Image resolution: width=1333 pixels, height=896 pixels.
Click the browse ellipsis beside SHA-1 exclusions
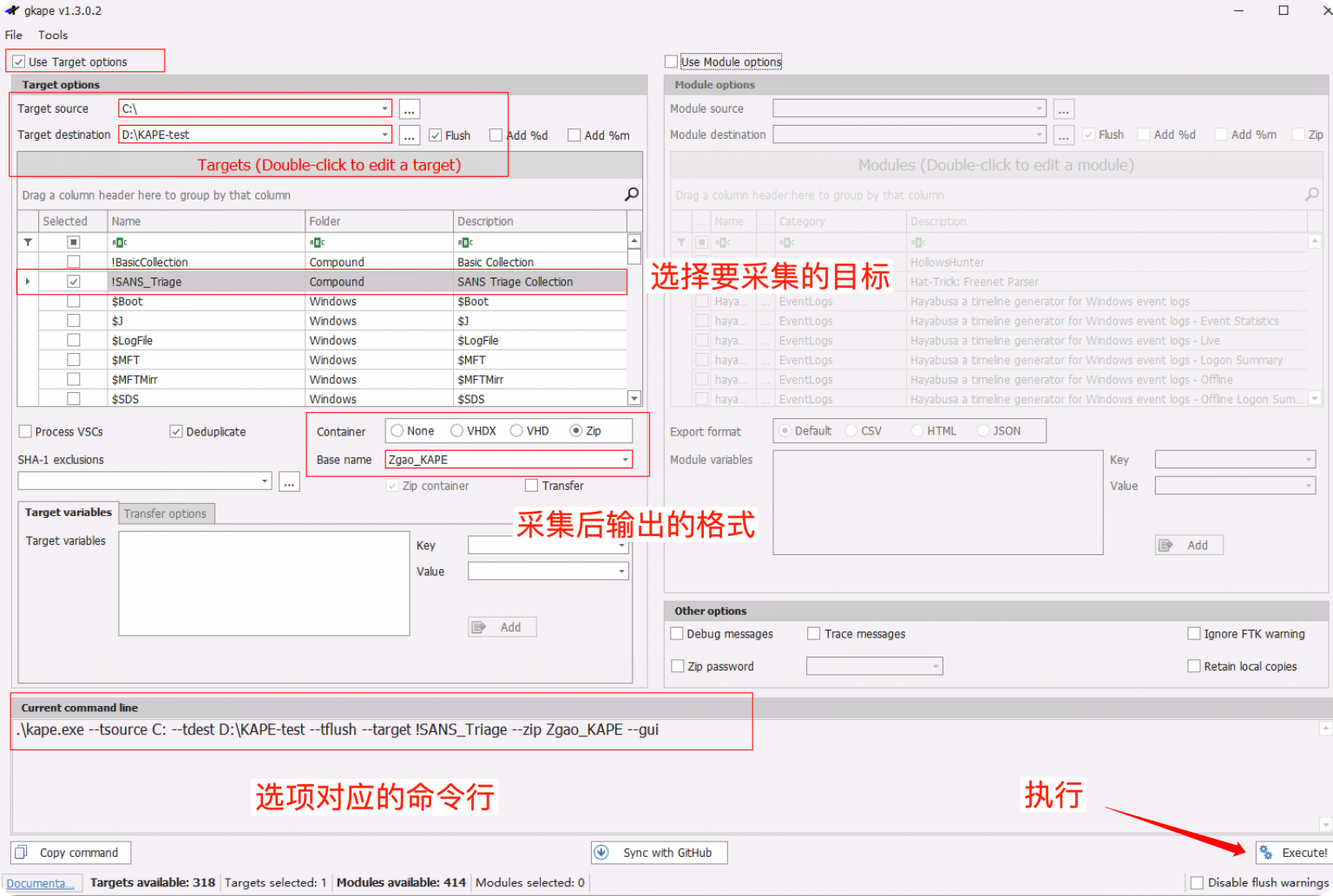(288, 481)
